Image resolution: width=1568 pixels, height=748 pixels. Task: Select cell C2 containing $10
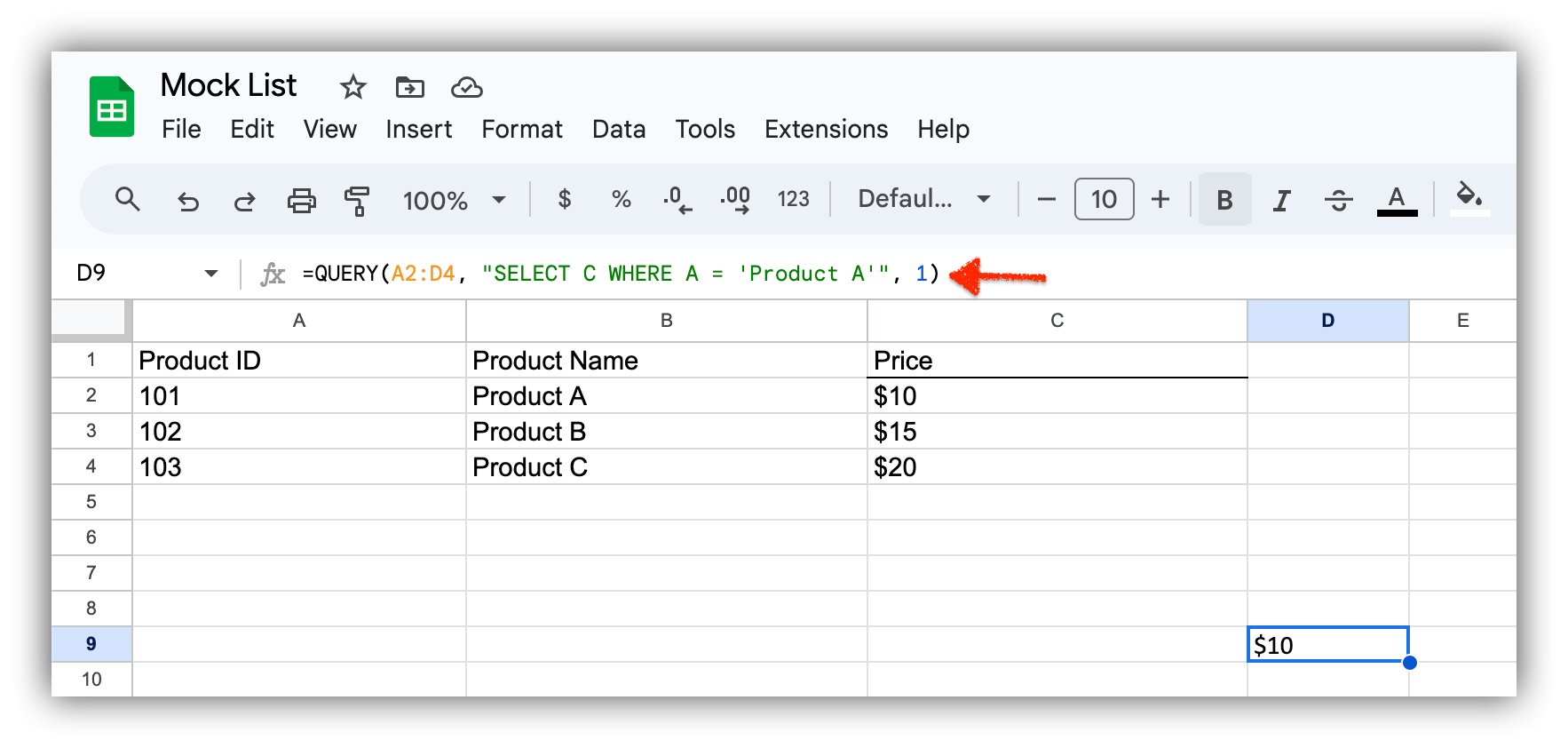[x=1057, y=396]
